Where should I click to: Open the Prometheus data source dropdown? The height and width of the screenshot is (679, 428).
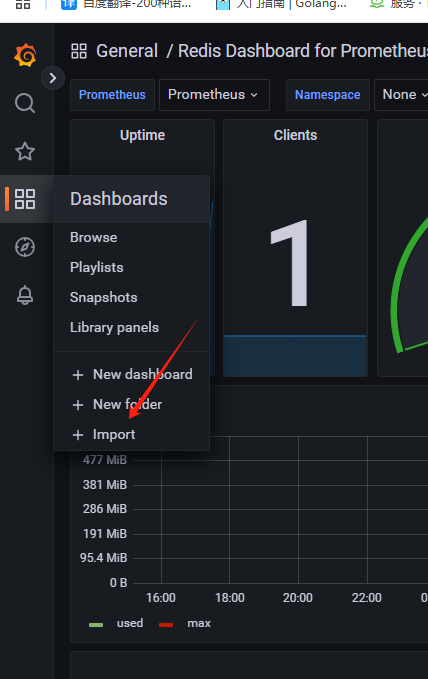point(214,95)
